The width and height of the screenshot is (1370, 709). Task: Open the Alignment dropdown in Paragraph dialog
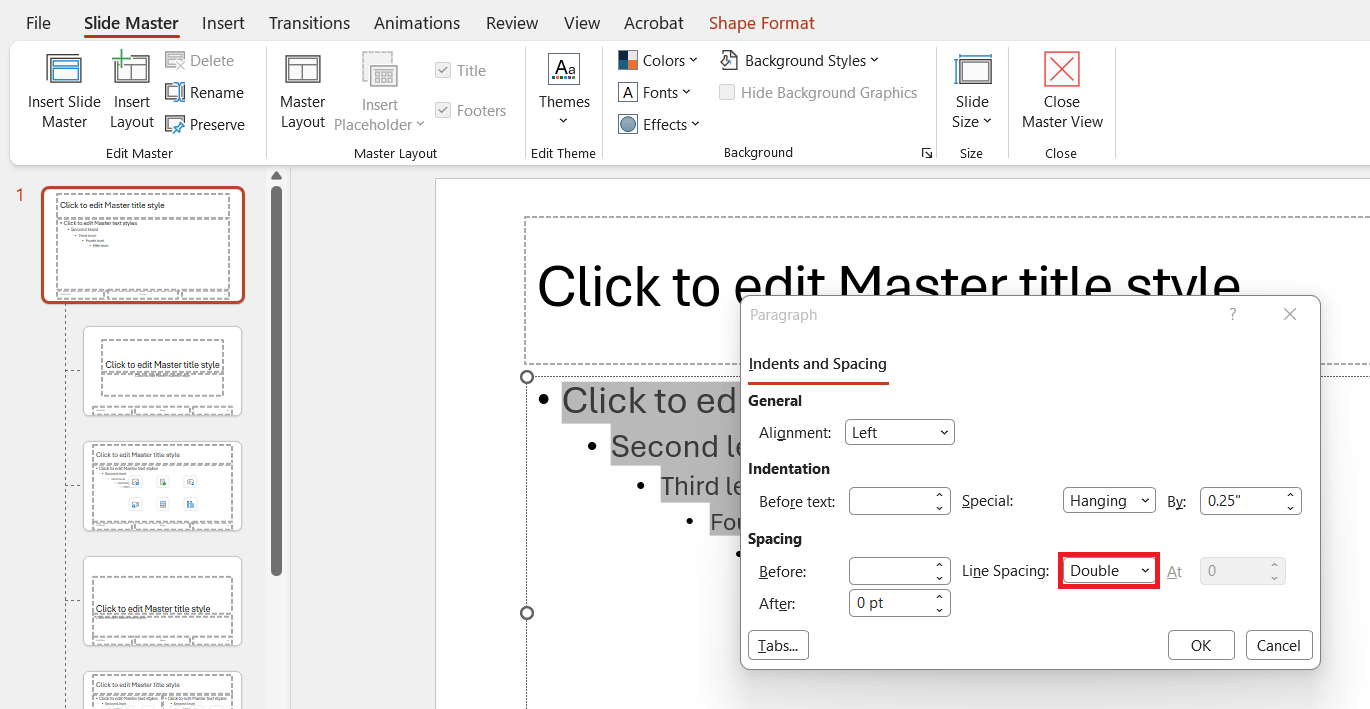click(900, 433)
